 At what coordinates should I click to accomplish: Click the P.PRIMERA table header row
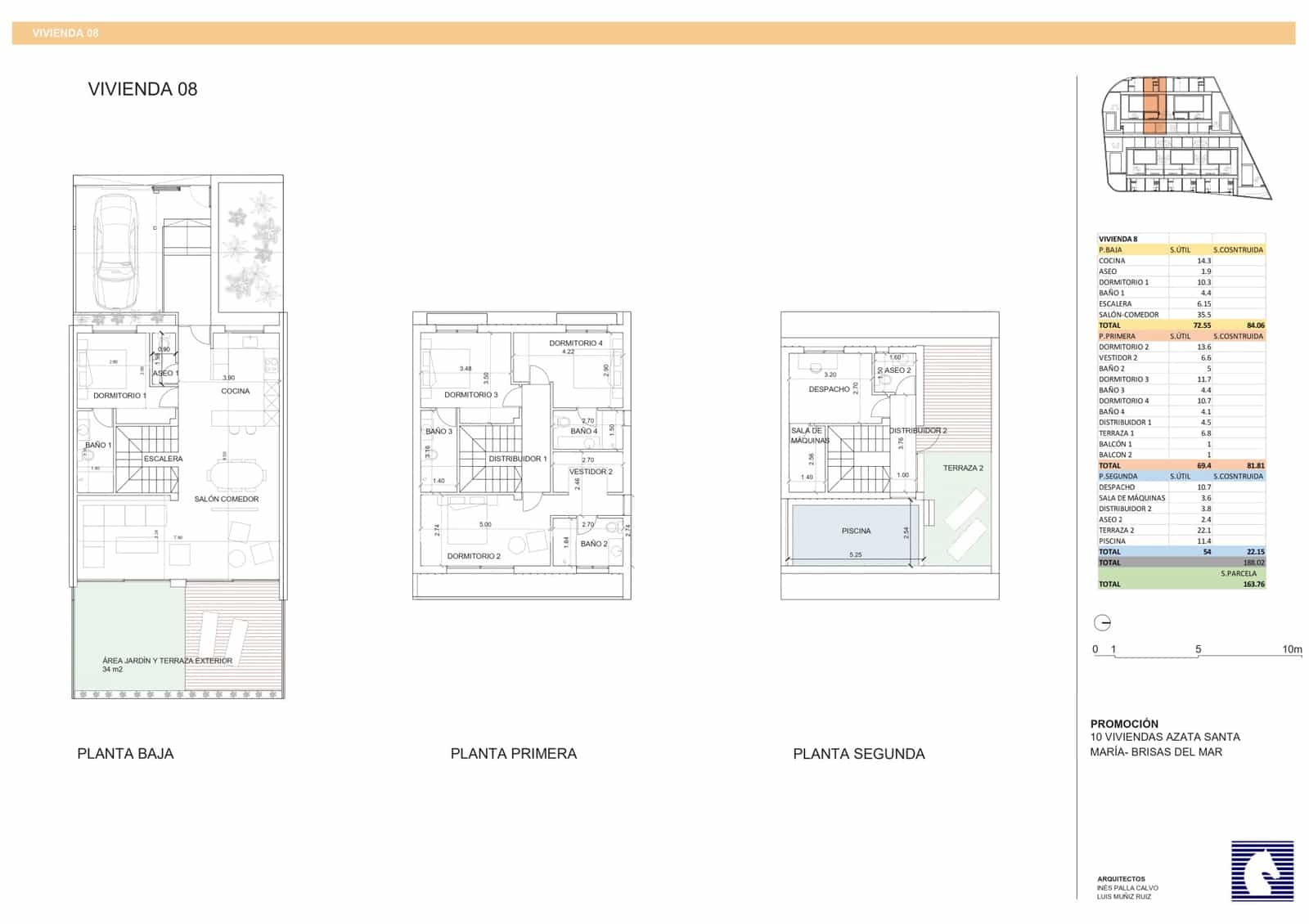(1181, 336)
